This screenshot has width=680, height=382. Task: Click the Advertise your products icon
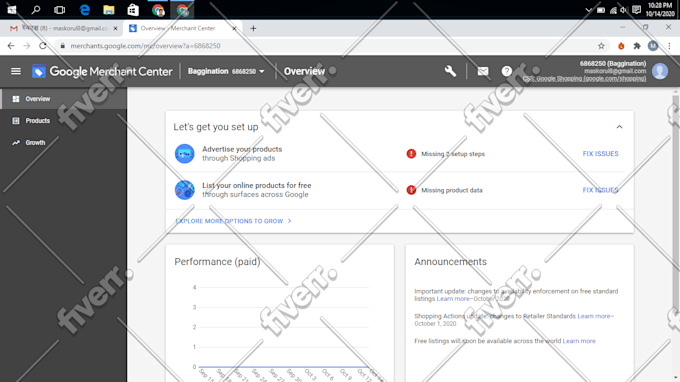[184, 153]
